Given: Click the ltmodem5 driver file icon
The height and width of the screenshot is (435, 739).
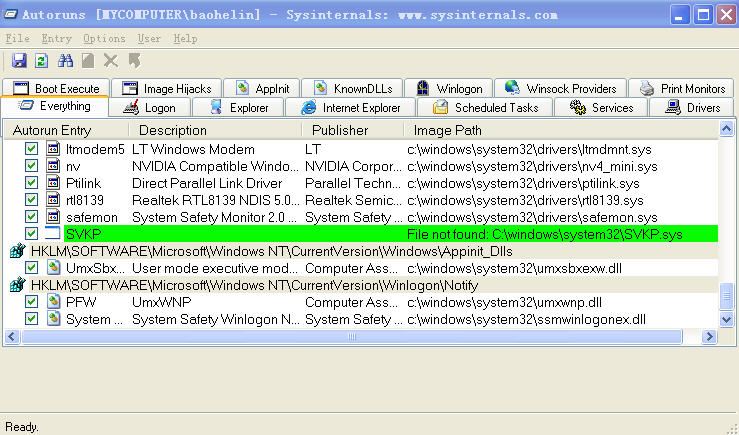Looking at the screenshot, I should coord(53,149).
